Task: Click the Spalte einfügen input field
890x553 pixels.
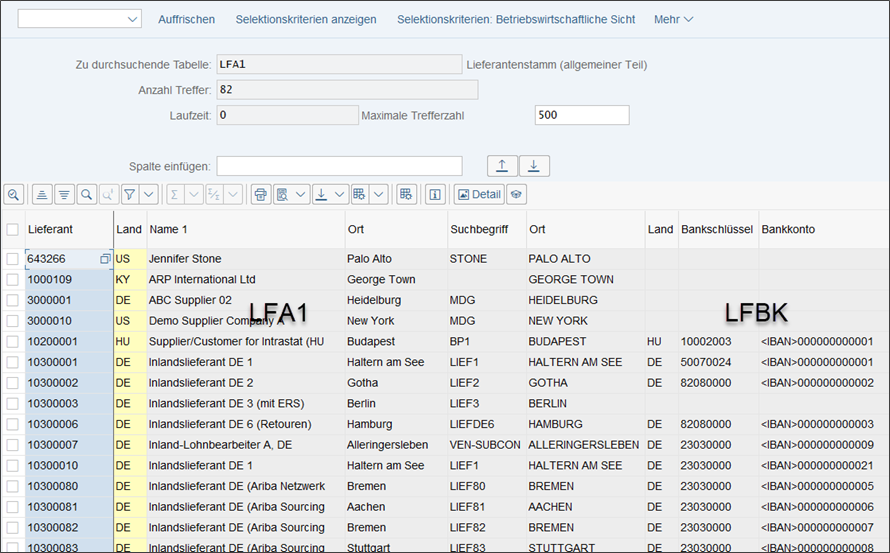Action: pyautogui.click(x=339, y=166)
